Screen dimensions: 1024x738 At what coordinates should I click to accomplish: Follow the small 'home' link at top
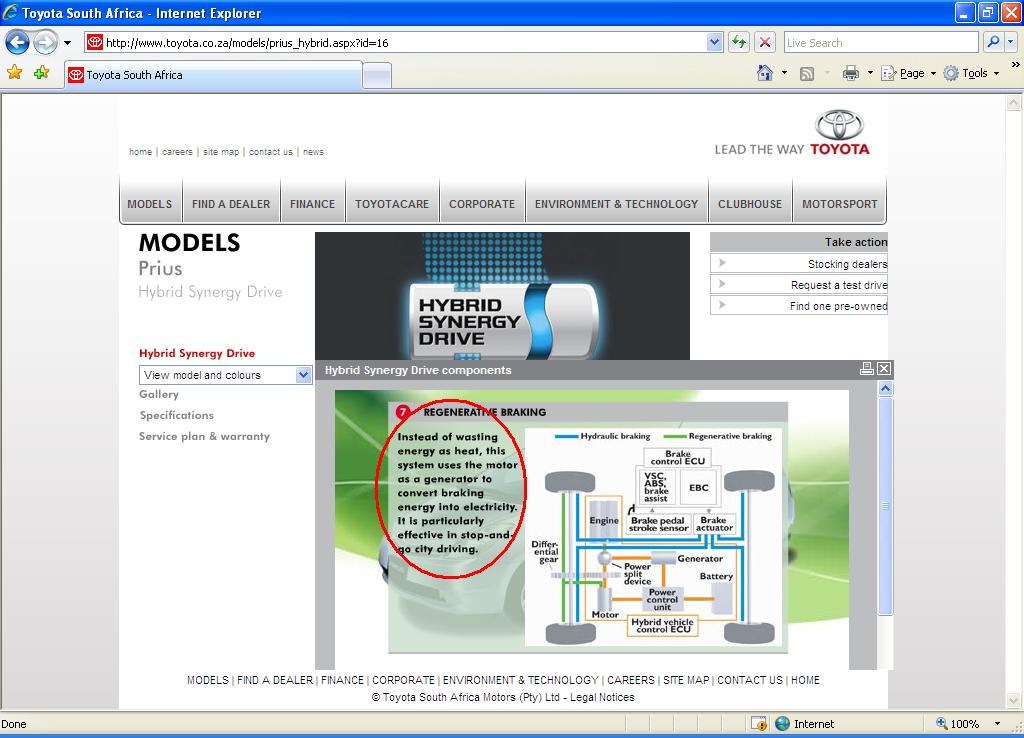point(140,152)
